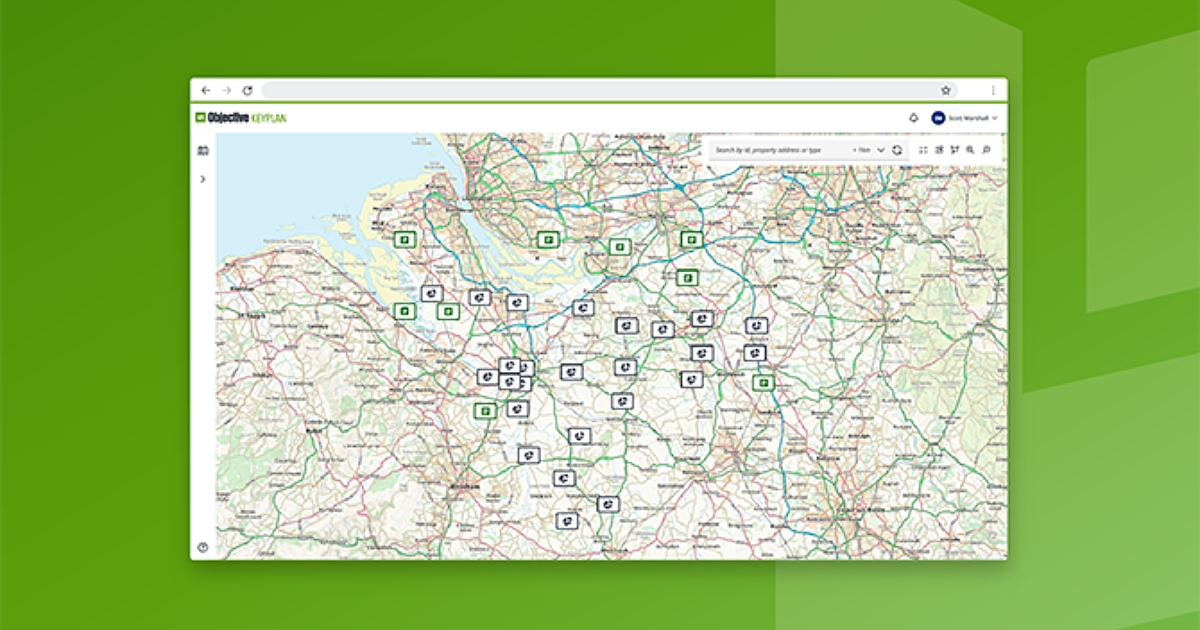Click the locate target icon beside search

point(897,150)
